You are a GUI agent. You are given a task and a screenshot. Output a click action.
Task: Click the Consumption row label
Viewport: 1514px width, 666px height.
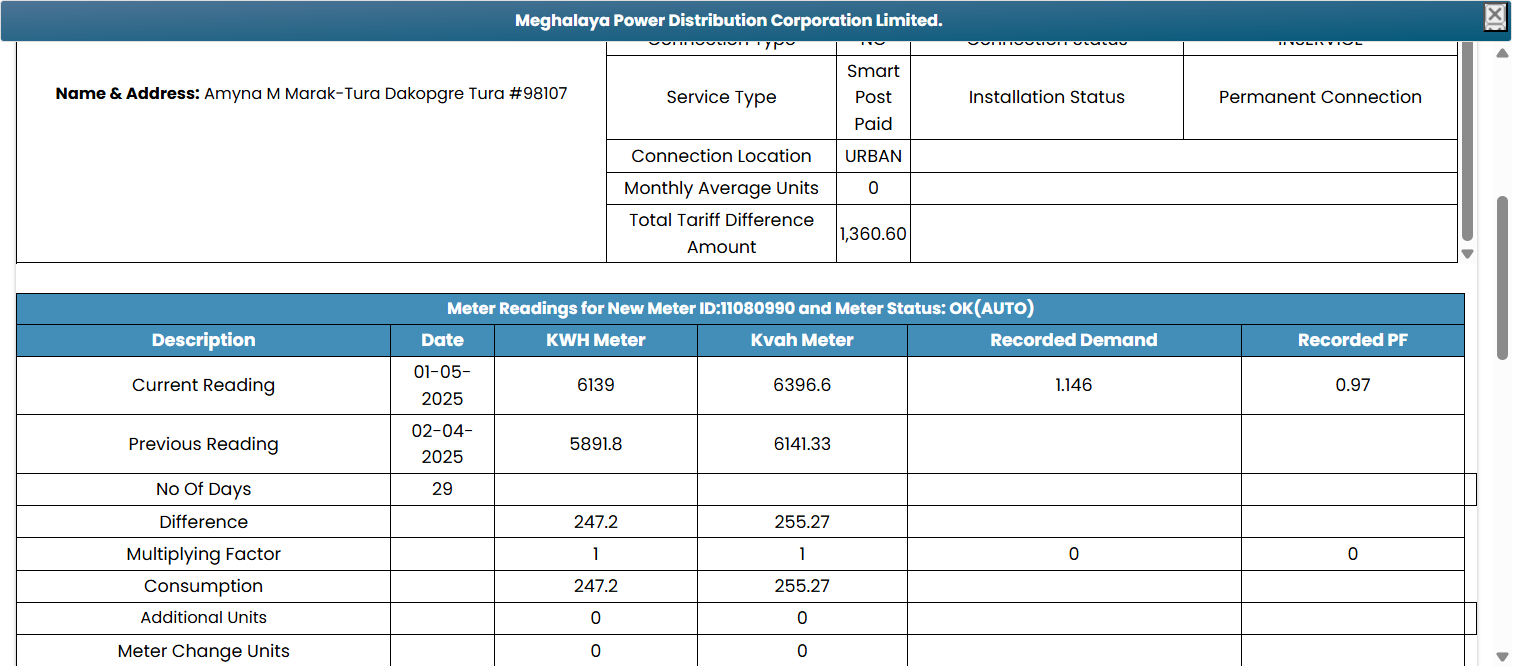click(203, 586)
